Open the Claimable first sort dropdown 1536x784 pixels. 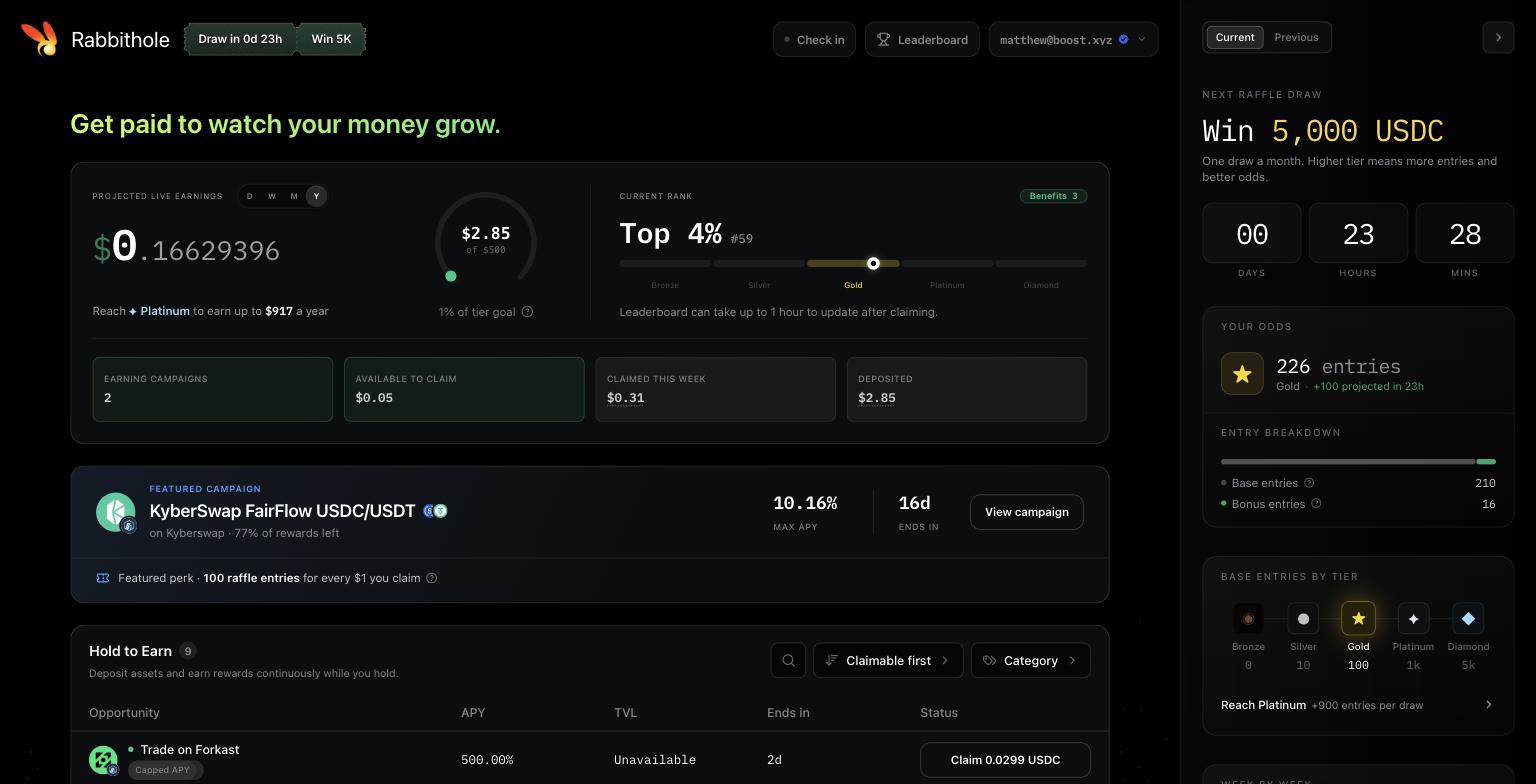click(888, 660)
